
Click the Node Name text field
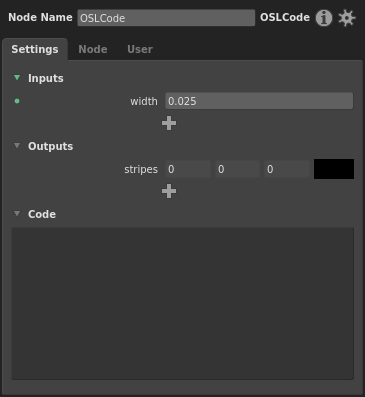166,18
